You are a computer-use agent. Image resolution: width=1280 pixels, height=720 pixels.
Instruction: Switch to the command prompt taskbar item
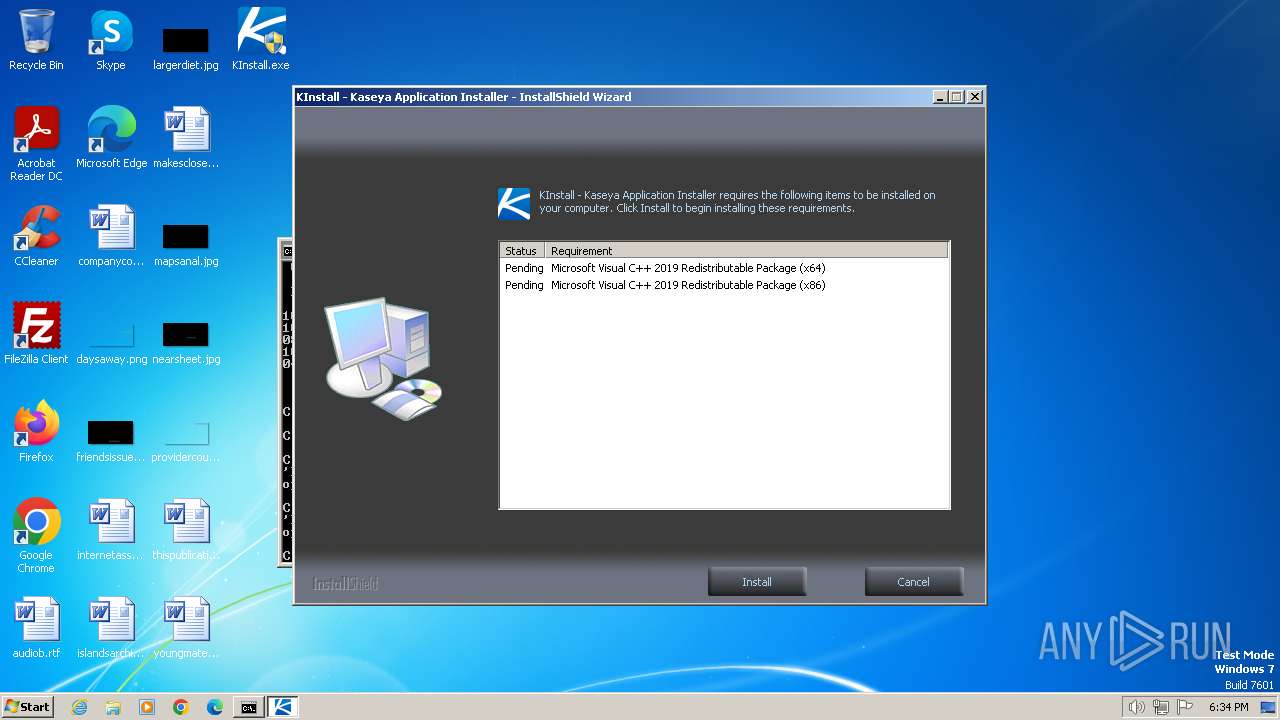pos(248,707)
